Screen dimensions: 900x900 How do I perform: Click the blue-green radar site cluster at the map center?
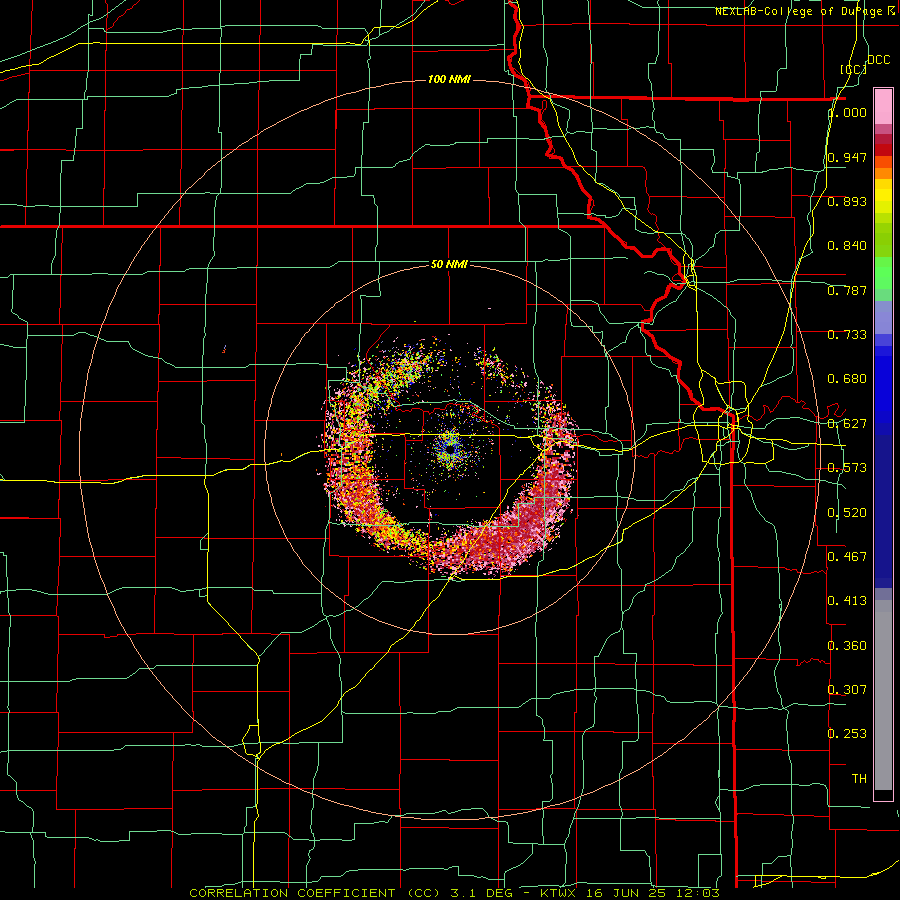pos(450,449)
